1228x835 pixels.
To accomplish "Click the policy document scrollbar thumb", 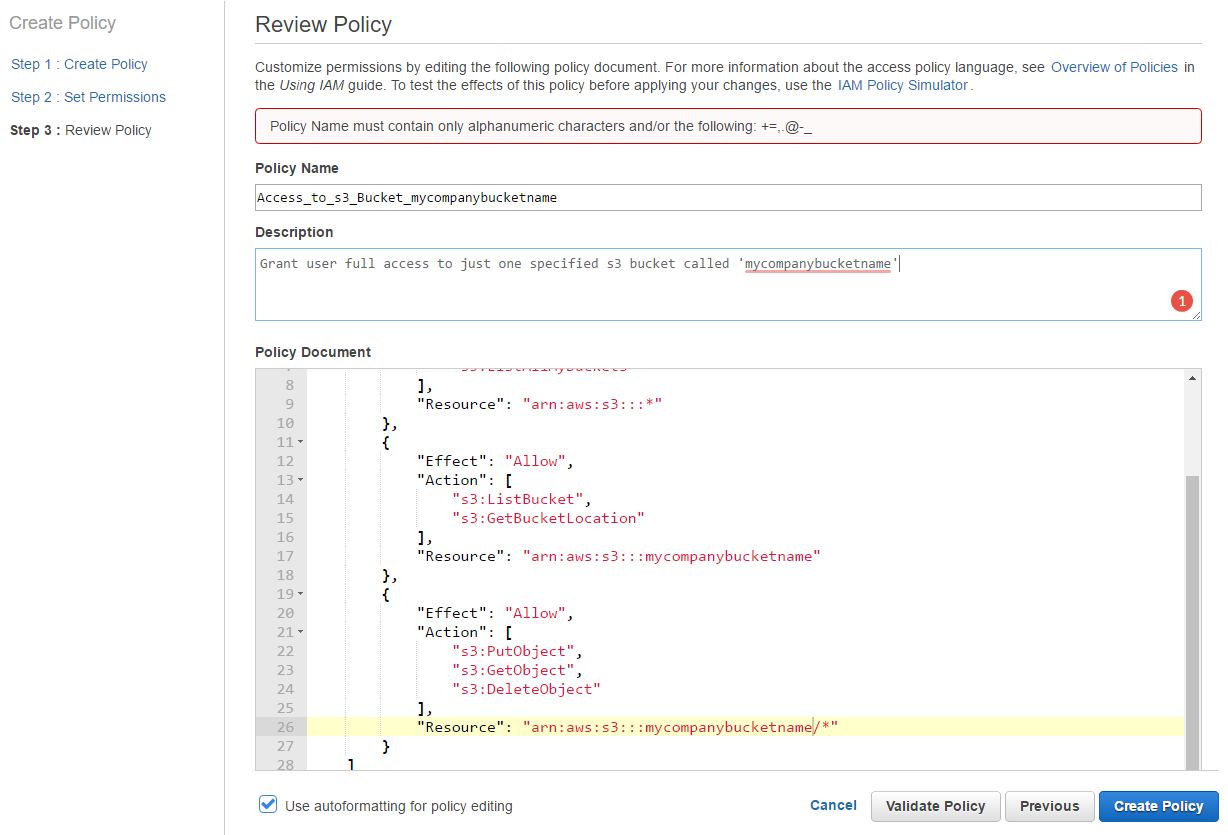I will coord(1192,622).
